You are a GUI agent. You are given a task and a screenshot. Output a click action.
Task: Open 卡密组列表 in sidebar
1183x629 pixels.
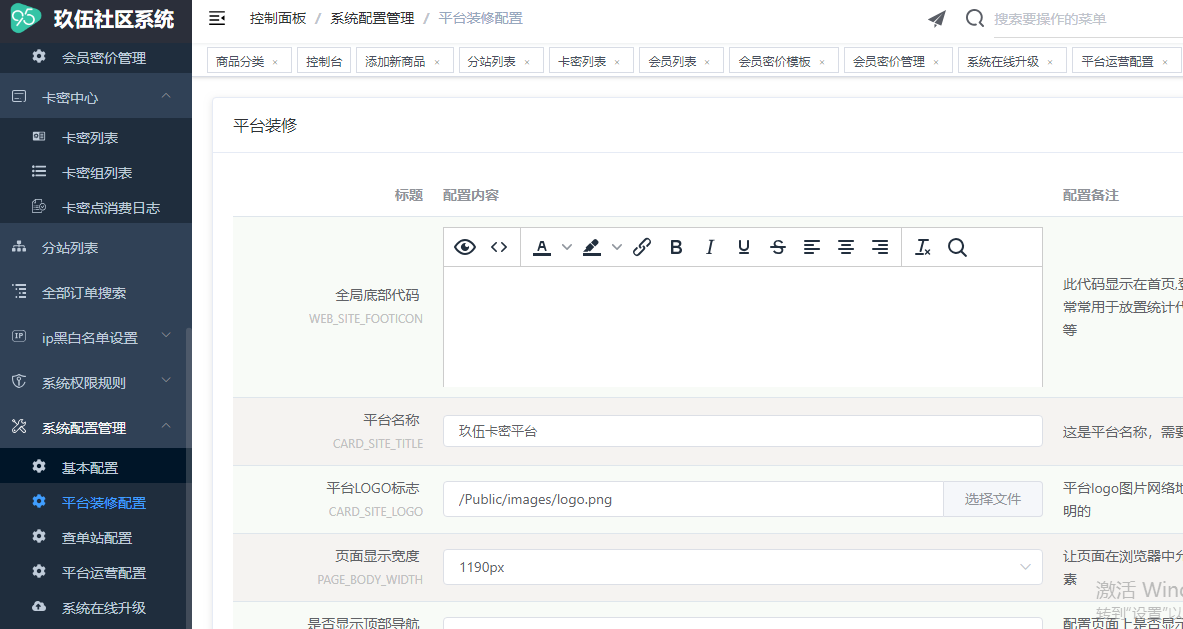pos(96,173)
